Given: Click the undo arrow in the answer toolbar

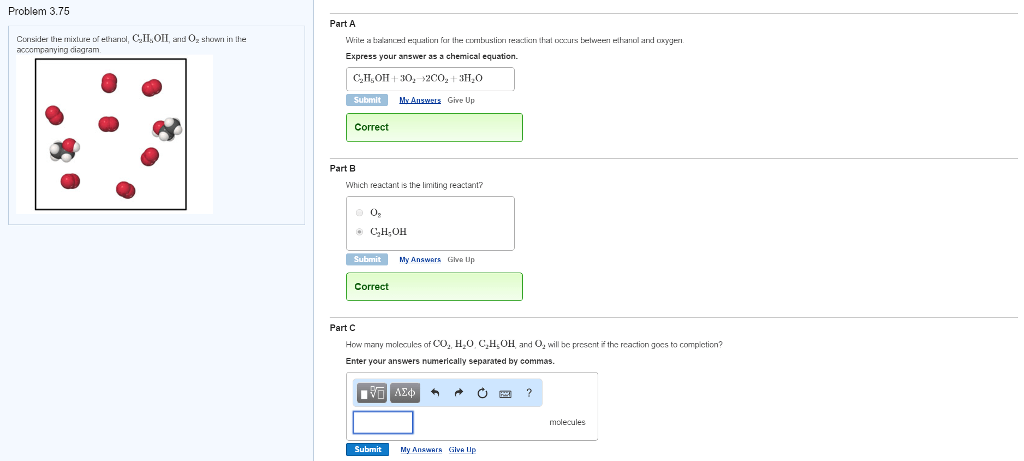Looking at the screenshot, I should click(436, 393).
